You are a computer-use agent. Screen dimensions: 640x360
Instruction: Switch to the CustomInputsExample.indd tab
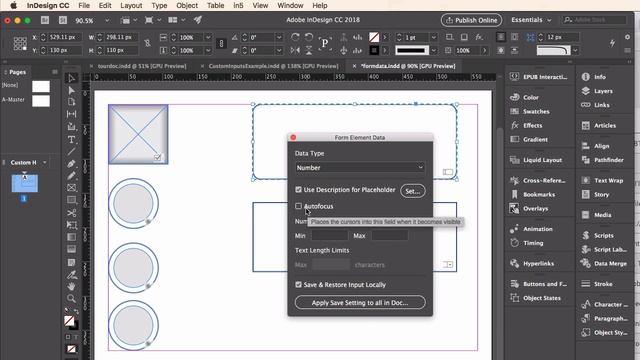tap(273, 66)
